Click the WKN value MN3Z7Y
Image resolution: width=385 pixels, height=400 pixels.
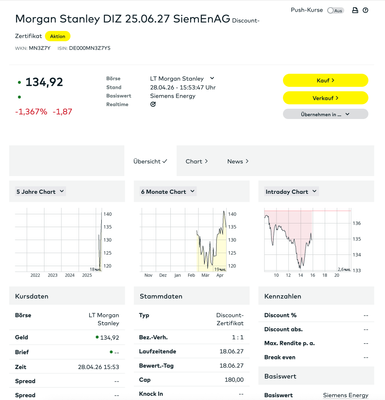40,48
